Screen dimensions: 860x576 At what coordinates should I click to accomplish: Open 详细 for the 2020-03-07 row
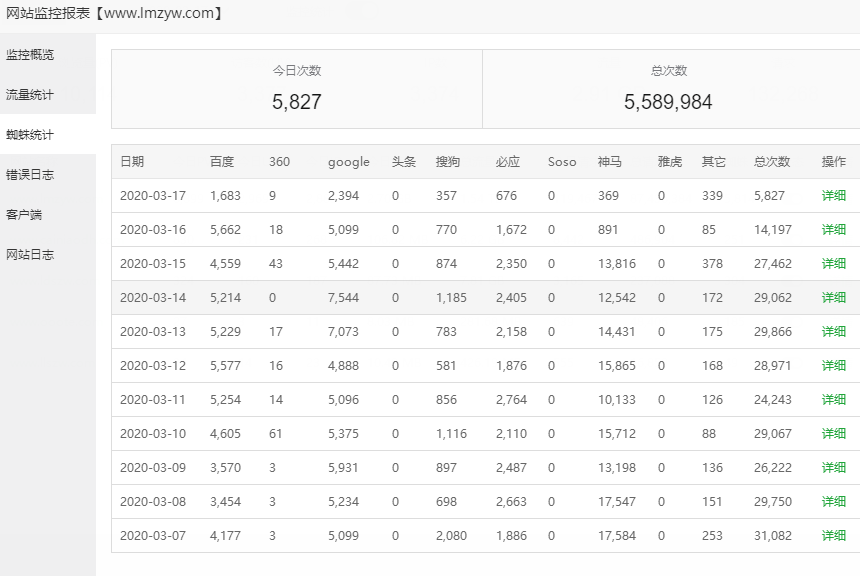coord(833,536)
